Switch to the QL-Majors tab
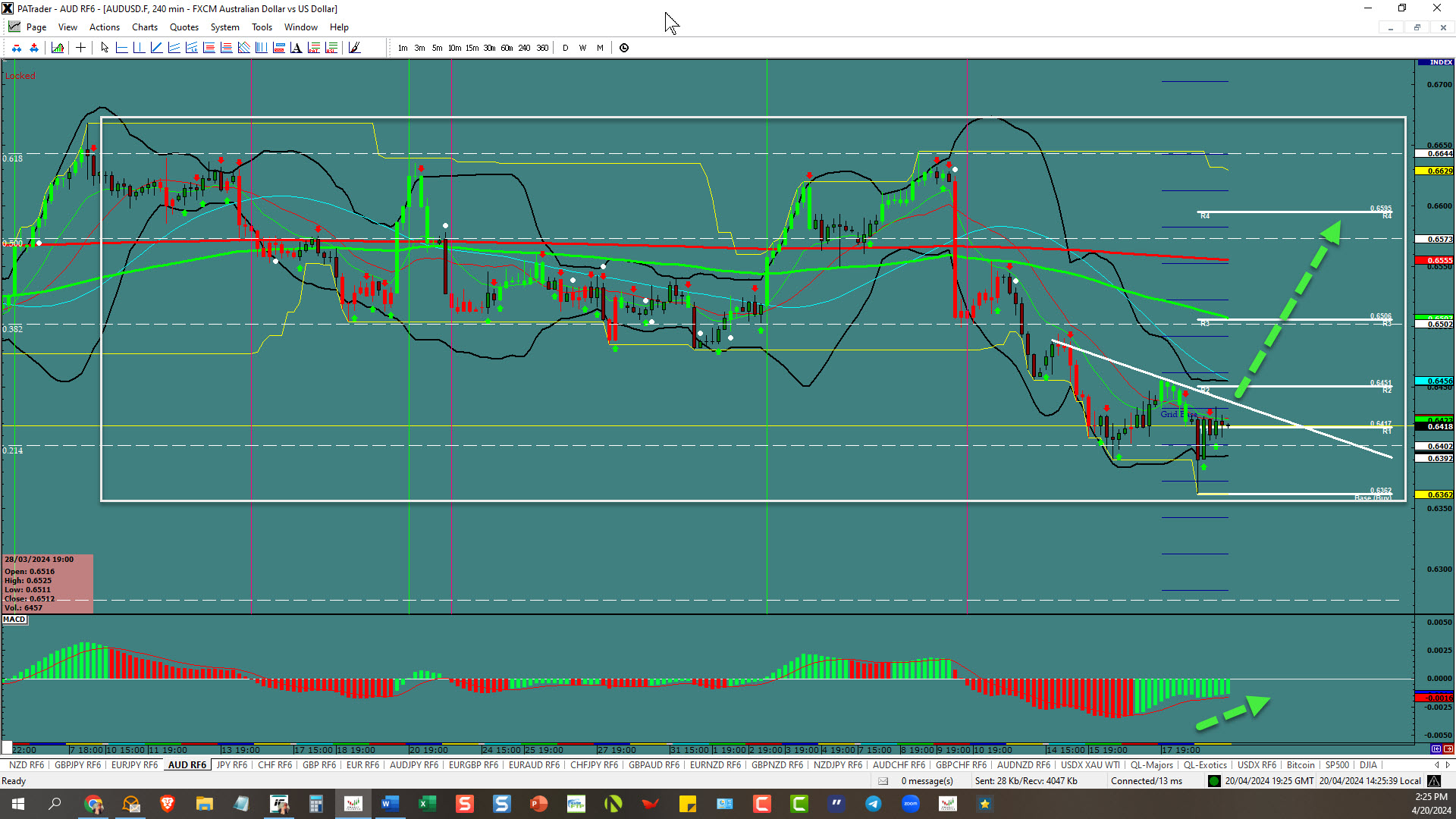The height and width of the screenshot is (819, 1456). coord(1151,765)
